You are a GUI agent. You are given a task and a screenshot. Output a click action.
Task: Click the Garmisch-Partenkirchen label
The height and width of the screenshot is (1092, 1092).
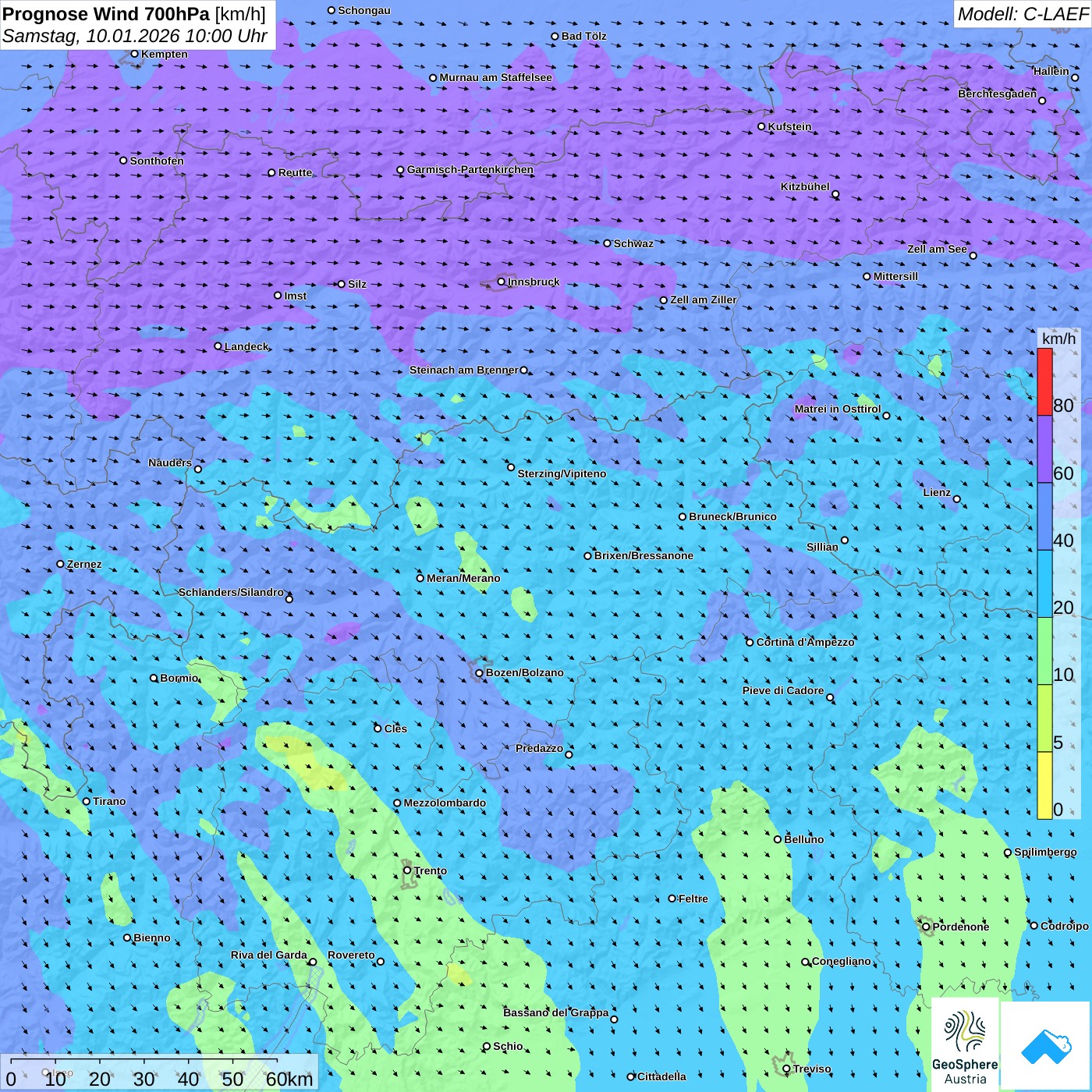[470, 169]
